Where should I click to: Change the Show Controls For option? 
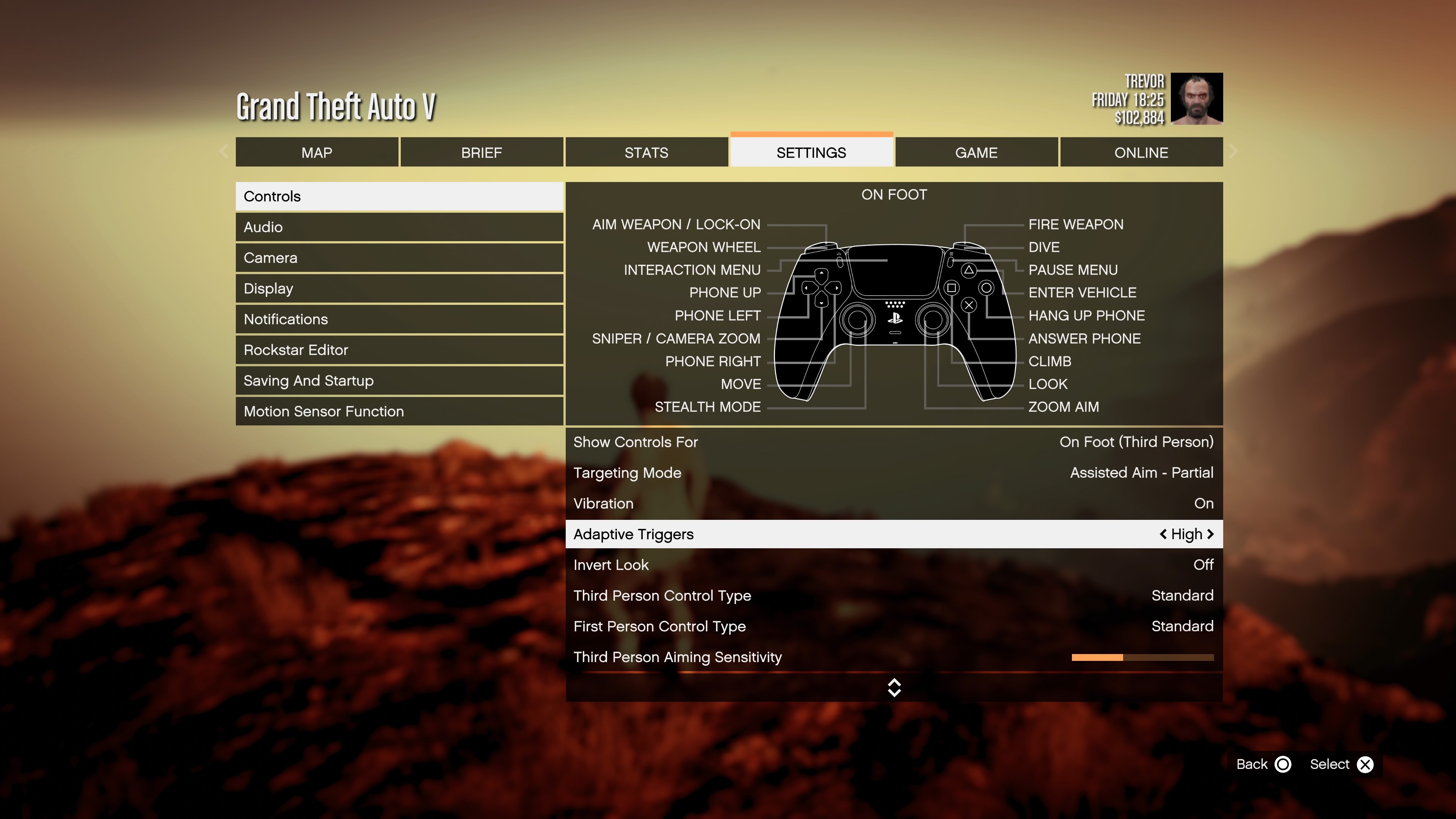pos(894,442)
